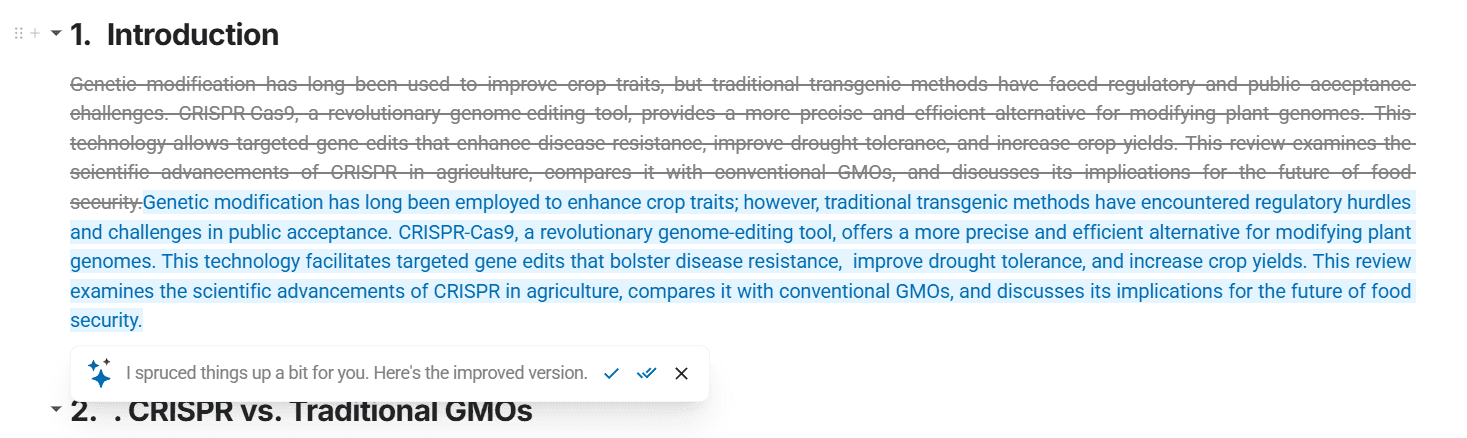The width and height of the screenshot is (1467, 438).
Task: Collapse the Introduction section
Action: click(56, 34)
